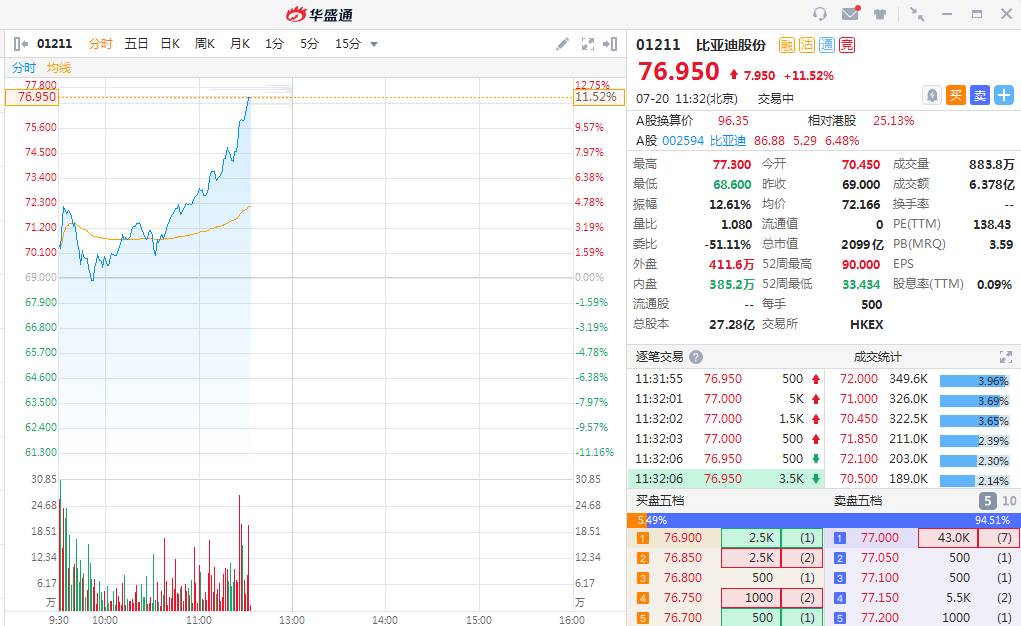Click the 2.39% volume bar
This screenshot has width=1021, height=626.
point(974,441)
